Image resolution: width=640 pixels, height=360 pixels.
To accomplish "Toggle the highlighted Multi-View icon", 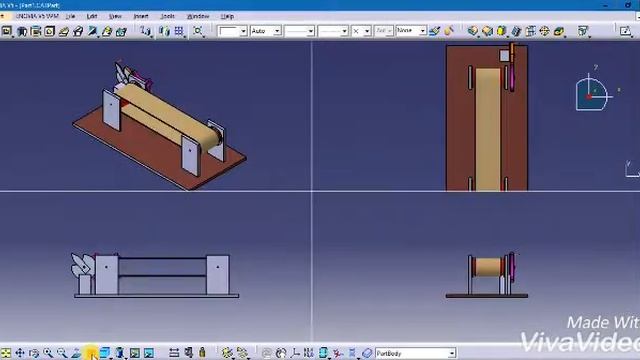I will pyautogui.click(x=91, y=353).
